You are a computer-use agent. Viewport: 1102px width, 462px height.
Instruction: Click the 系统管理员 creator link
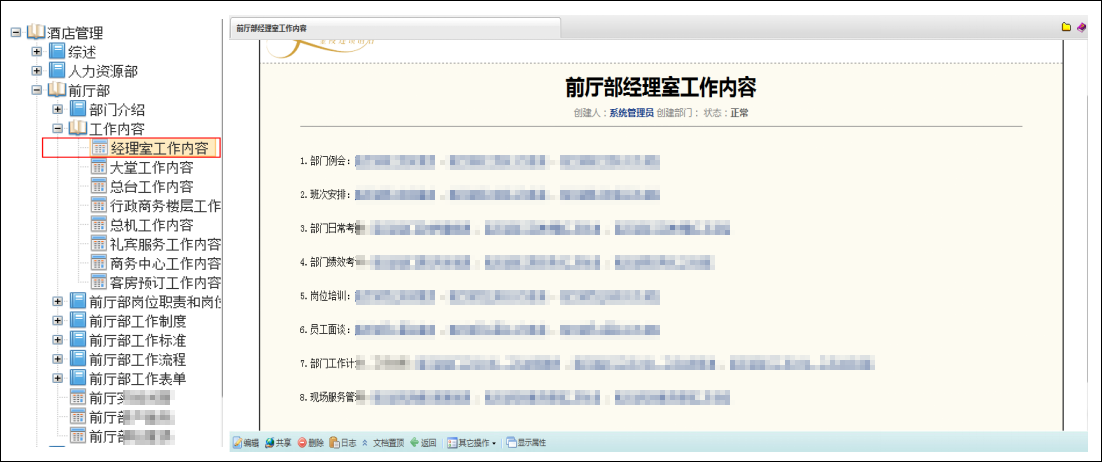(x=631, y=113)
